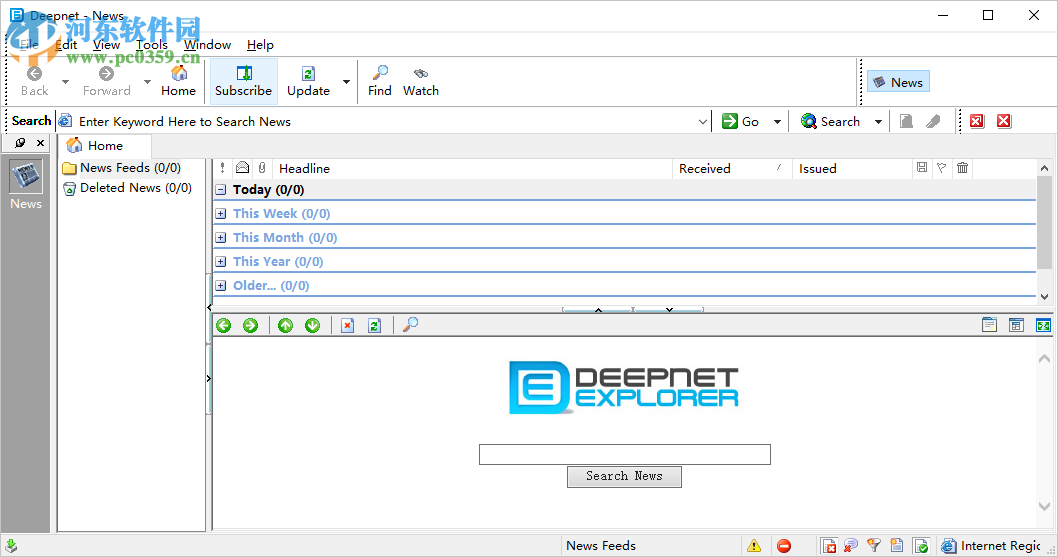This screenshot has width=1058, height=557.
Task: Click the preview pane magnifier find icon
Action: click(410, 325)
